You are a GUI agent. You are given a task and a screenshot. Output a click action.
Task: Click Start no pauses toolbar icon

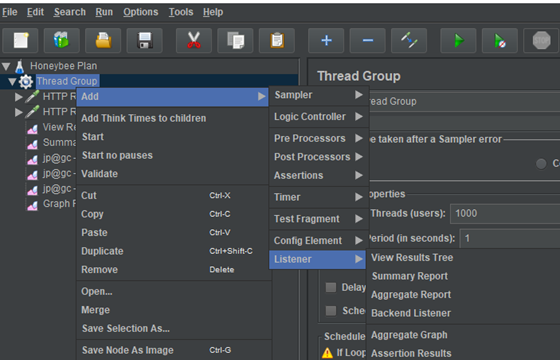click(500, 40)
